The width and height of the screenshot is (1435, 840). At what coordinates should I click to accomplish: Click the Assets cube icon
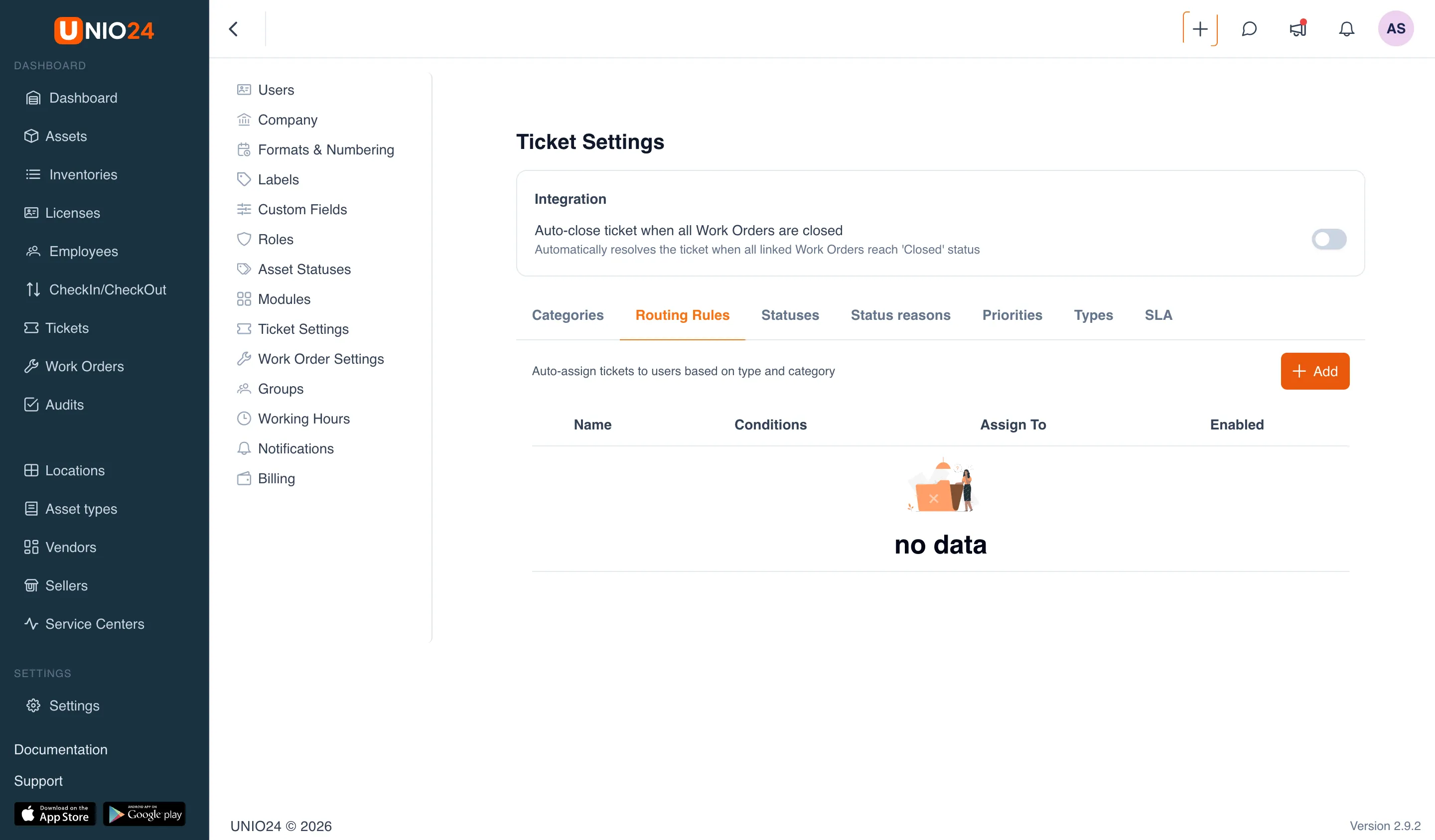[31, 136]
